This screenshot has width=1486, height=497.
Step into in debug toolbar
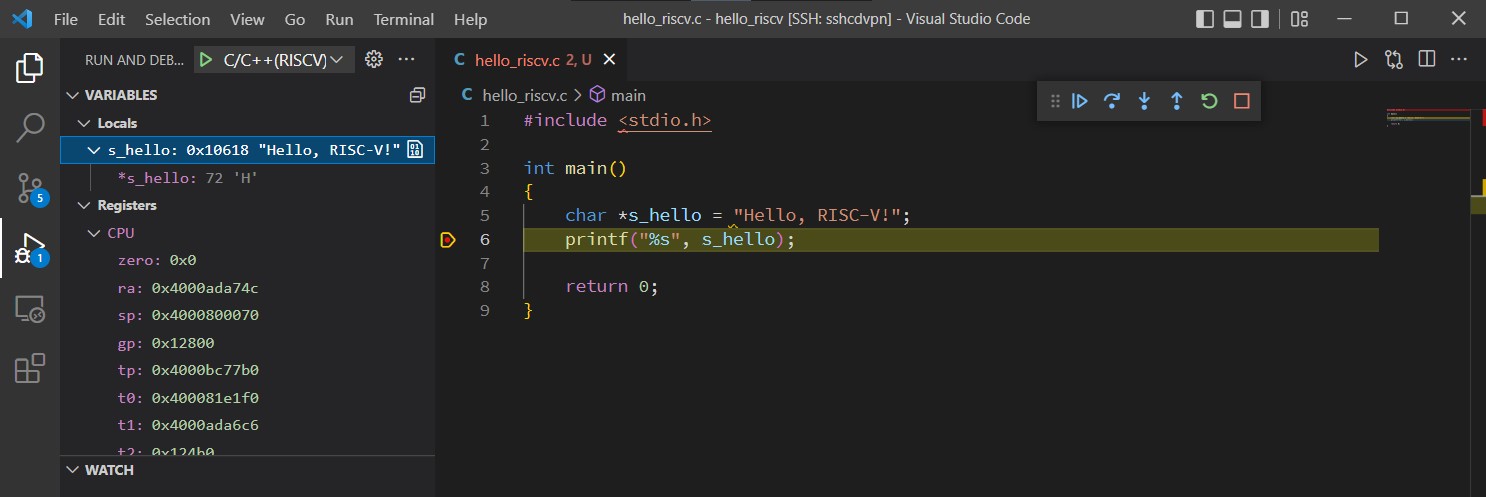[1144, 101]
